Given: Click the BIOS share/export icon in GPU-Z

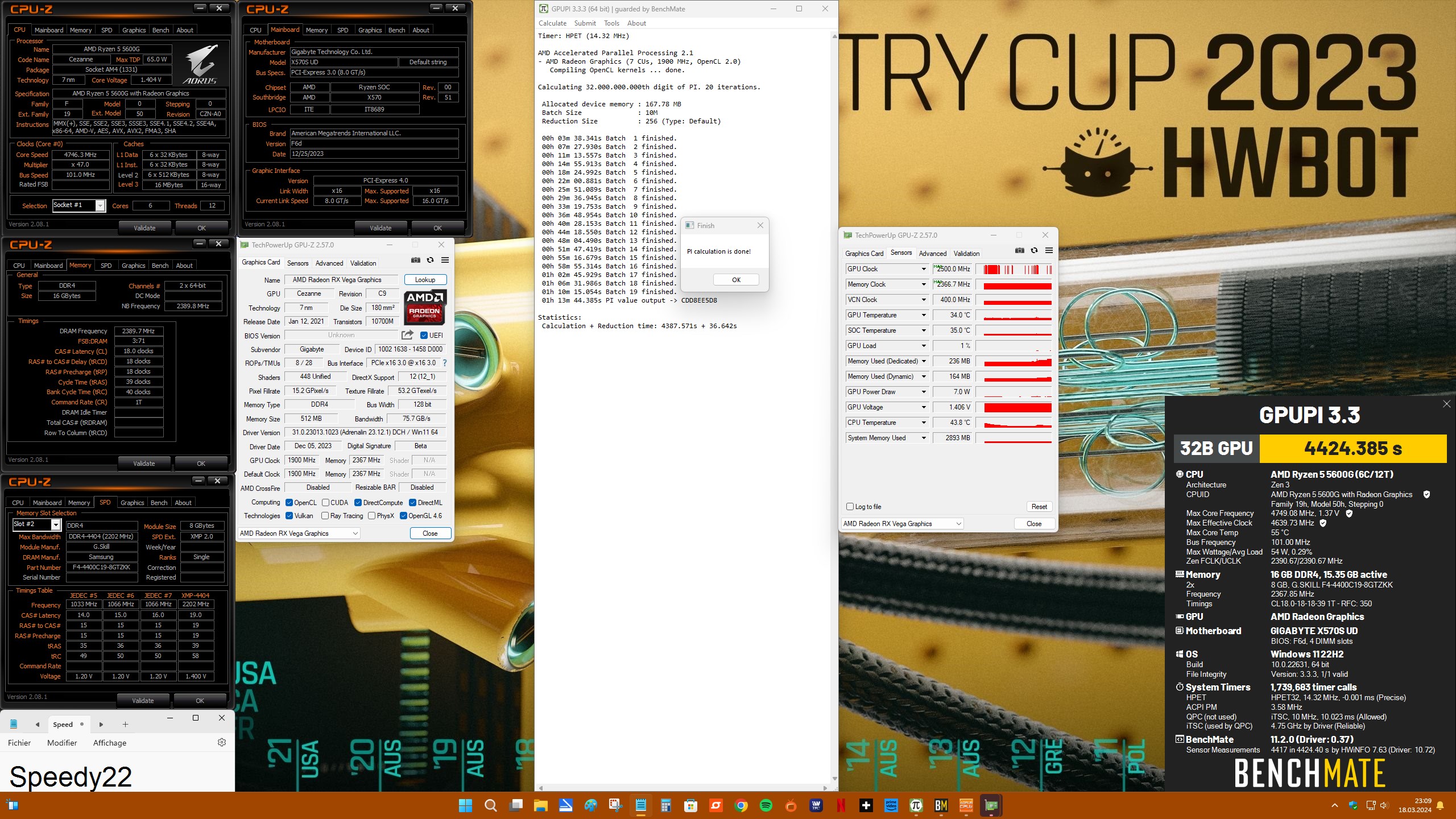Looking at the screenshot, I should 407,335.
